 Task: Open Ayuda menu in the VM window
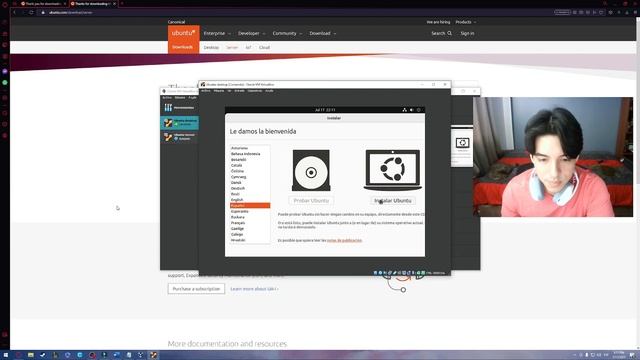(269, 91)
